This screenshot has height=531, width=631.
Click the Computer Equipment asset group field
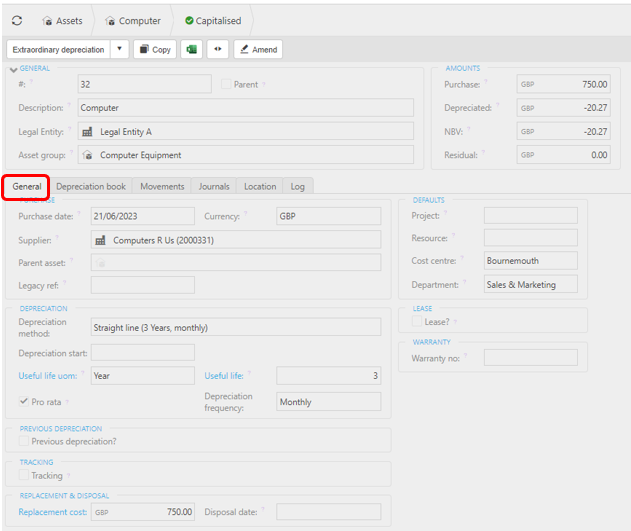pyautogui.click(x=245, y=155)
